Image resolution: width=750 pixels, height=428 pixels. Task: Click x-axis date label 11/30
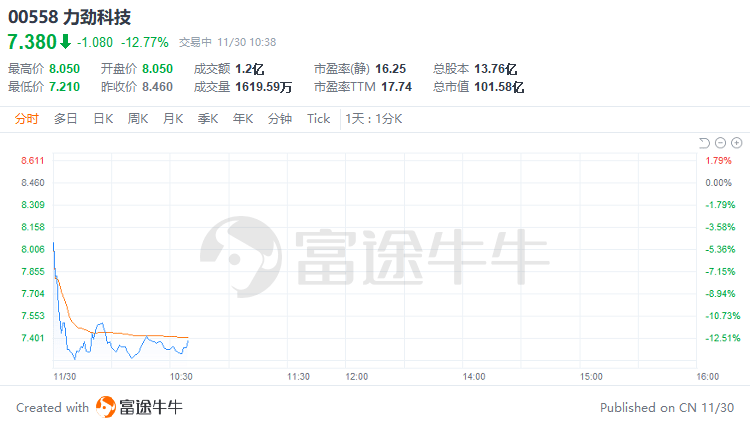(65, 377)
